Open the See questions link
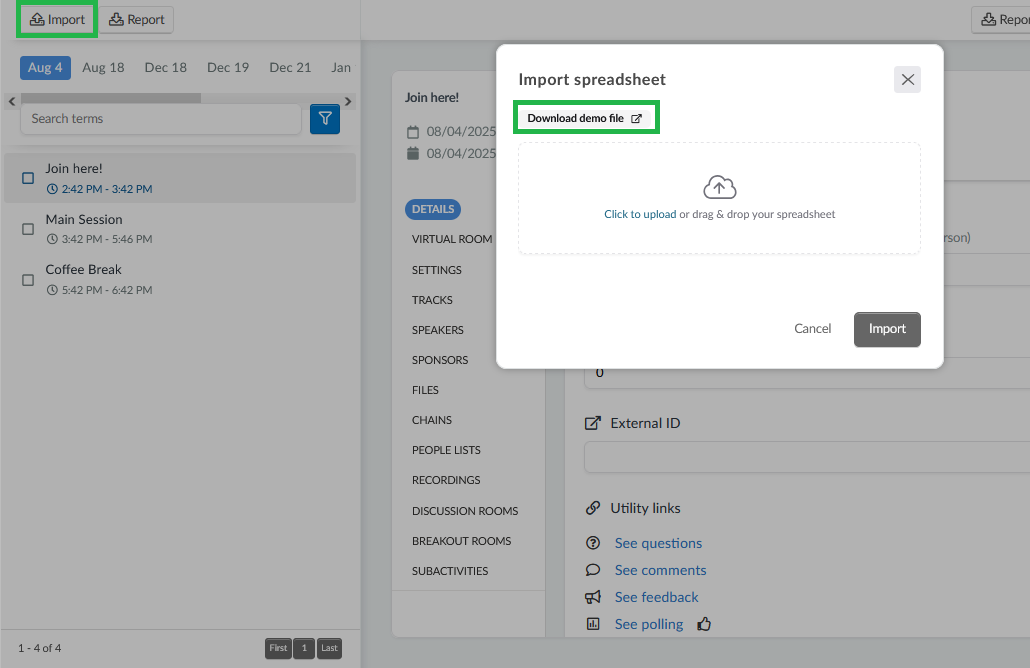Image resolution: width=1030 pixels, height=668 pixels. click(x=658, y=543)
